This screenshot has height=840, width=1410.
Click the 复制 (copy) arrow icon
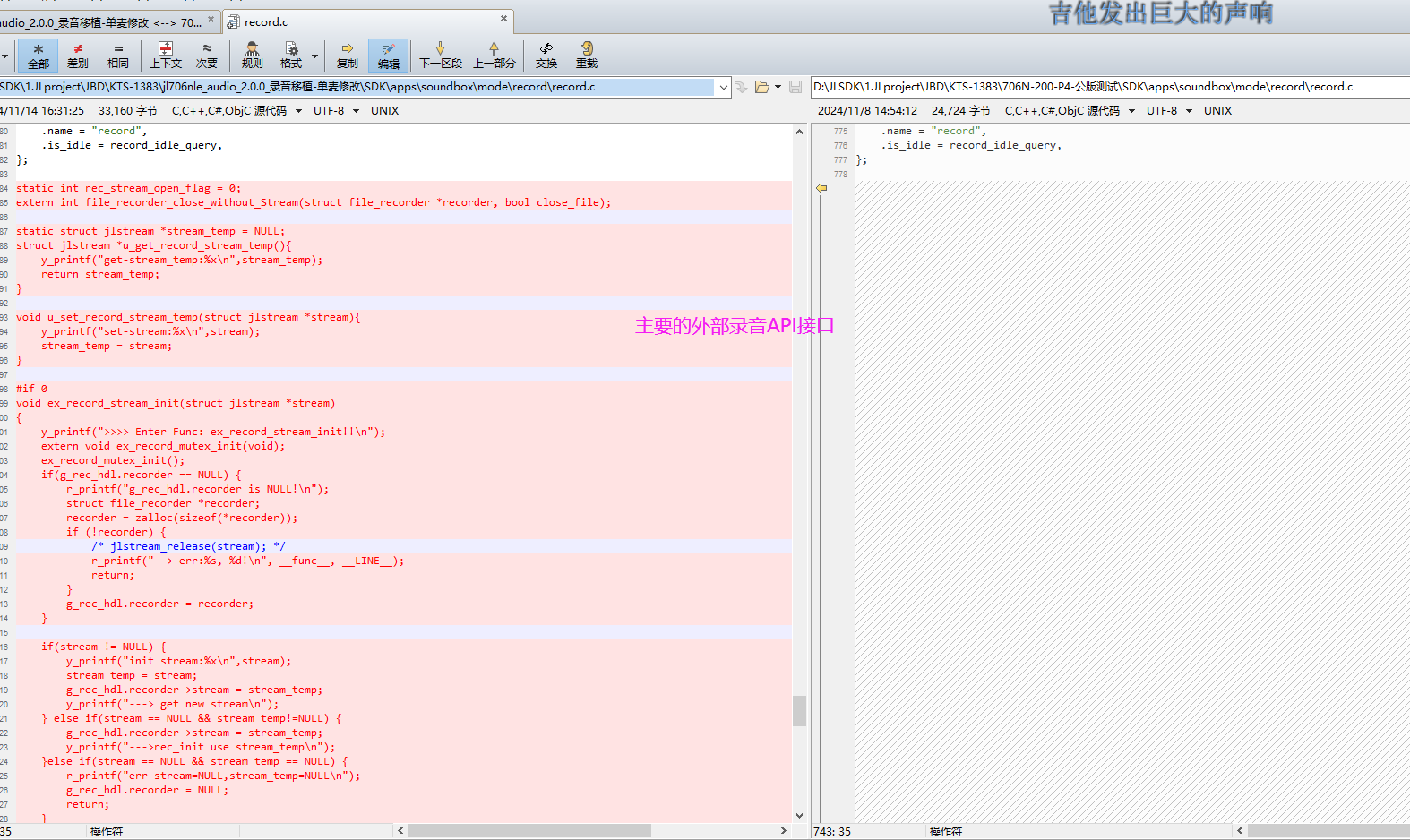point(348,56)
